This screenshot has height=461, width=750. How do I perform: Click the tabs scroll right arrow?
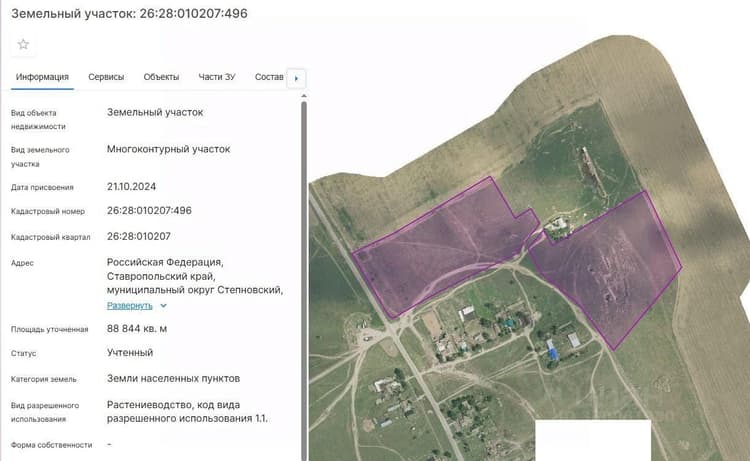pos(296,78)
